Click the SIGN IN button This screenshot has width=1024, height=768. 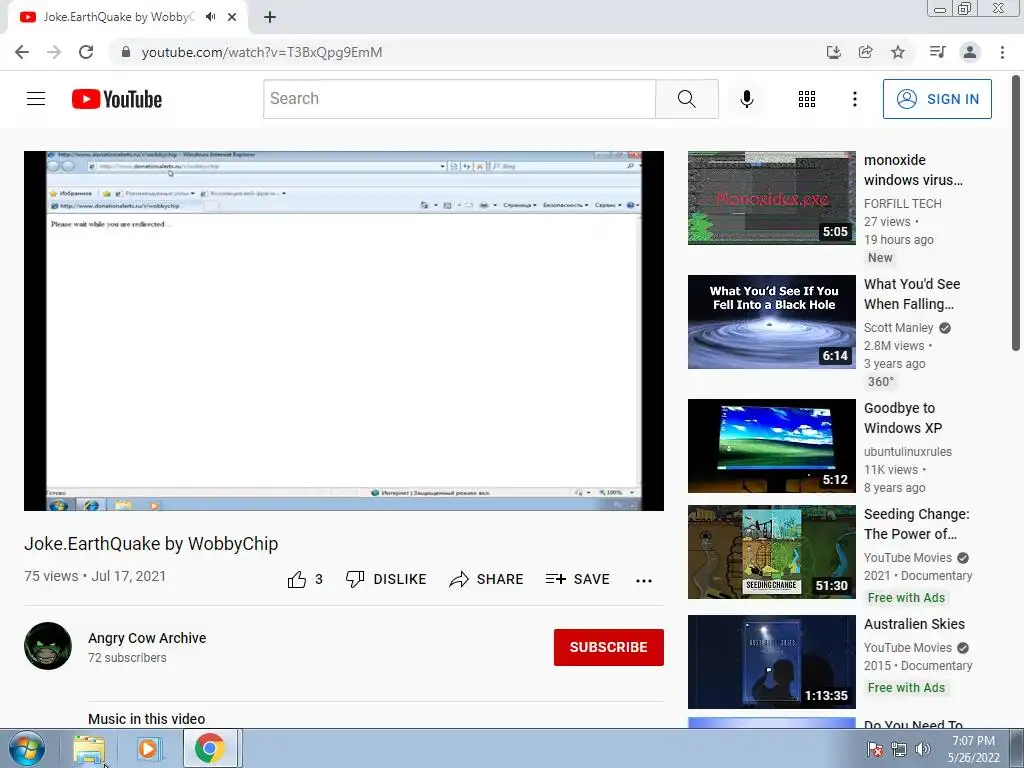pos(937,99)
